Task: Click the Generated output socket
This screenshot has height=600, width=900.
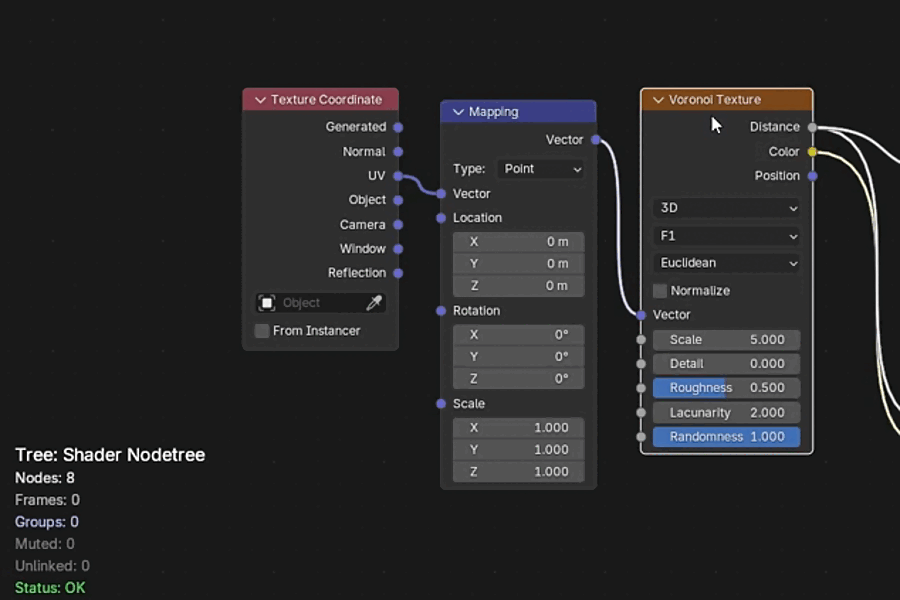Action: click(398, 127)
